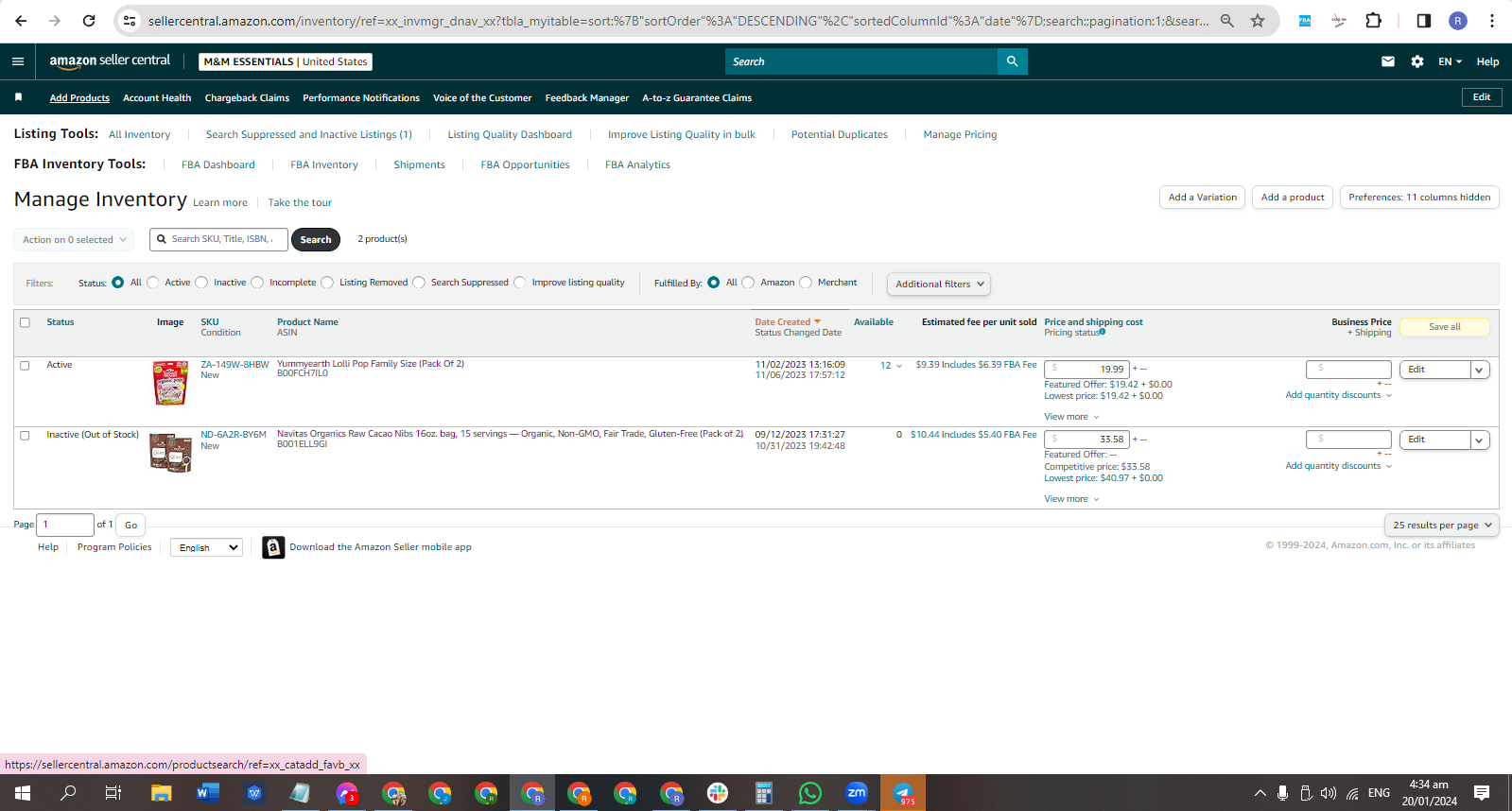Open the EN language selector

[x=1450, y=61]
